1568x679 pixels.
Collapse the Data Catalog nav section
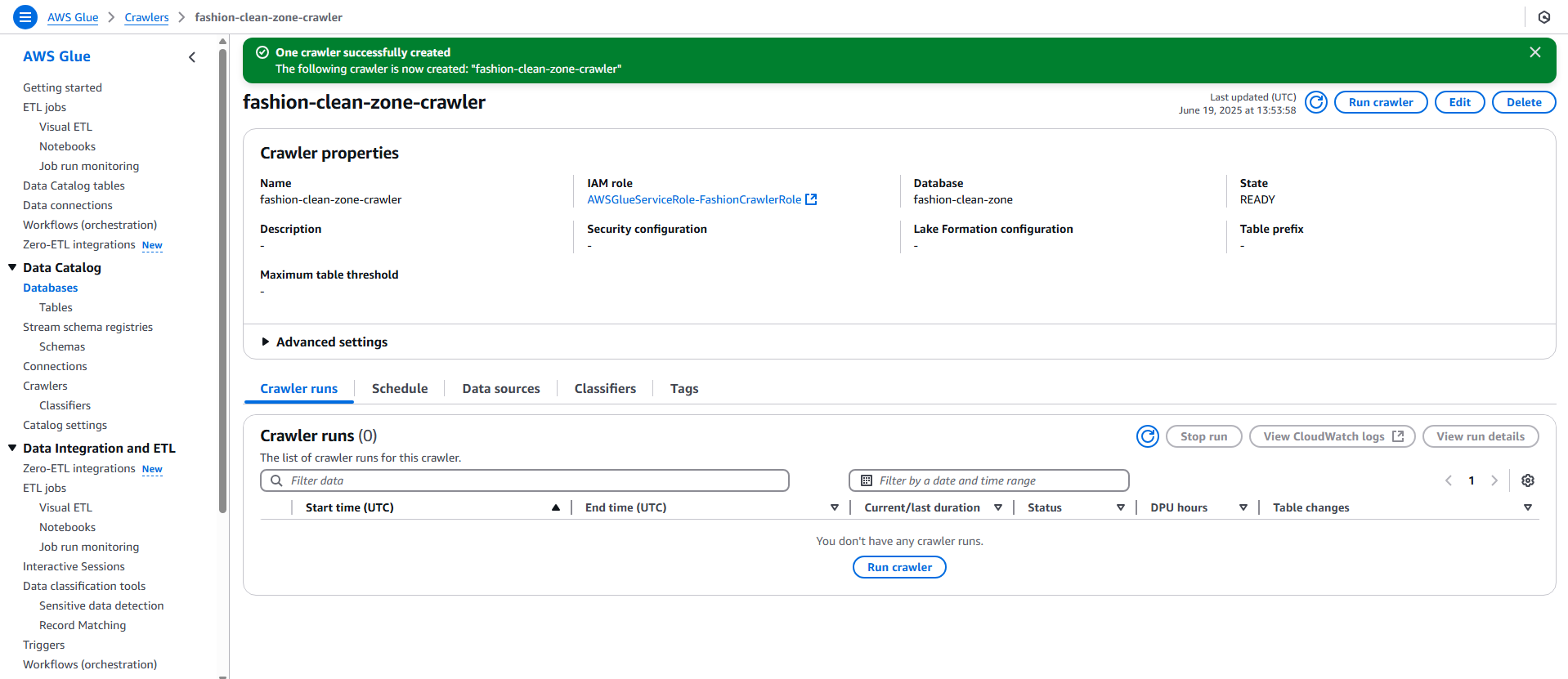point(12,267)
